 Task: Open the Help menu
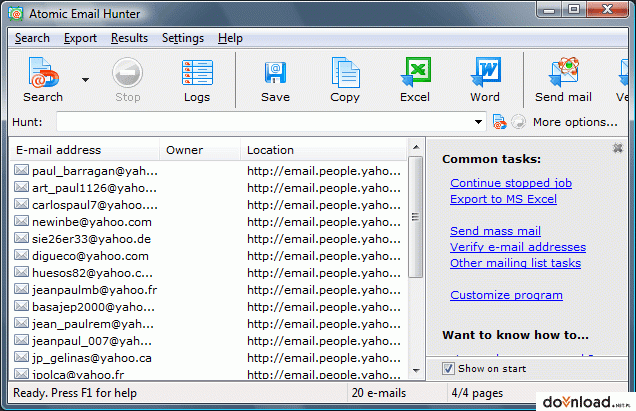(230, 38)
